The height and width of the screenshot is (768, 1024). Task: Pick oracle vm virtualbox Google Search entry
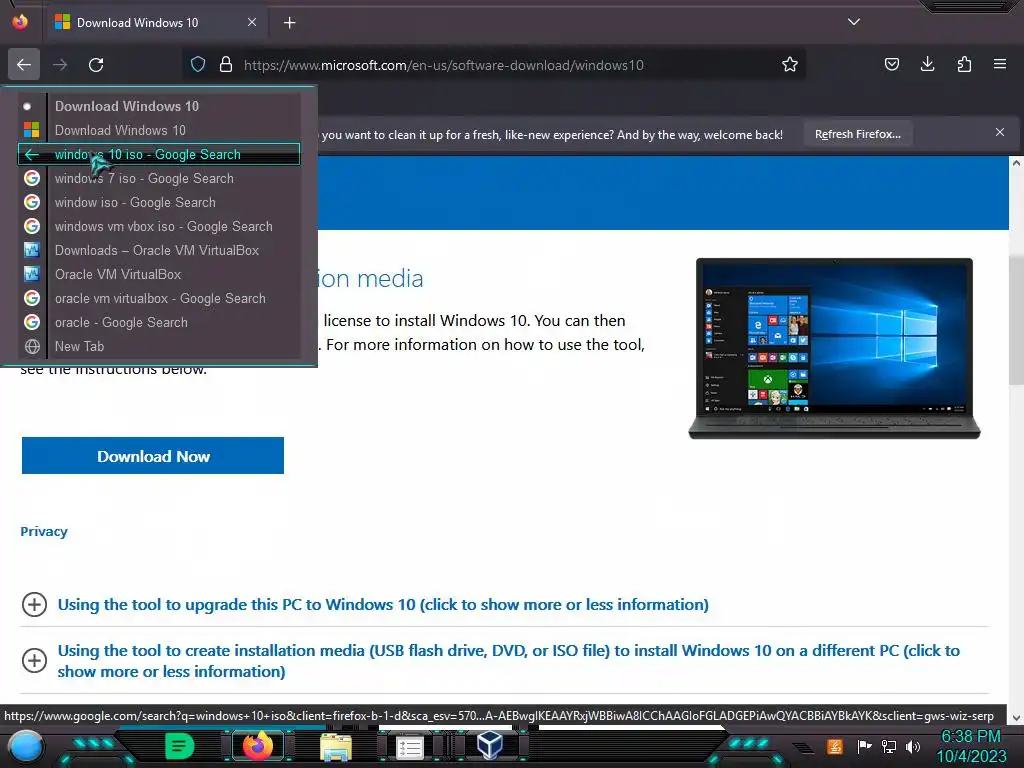tap(159, 298)
